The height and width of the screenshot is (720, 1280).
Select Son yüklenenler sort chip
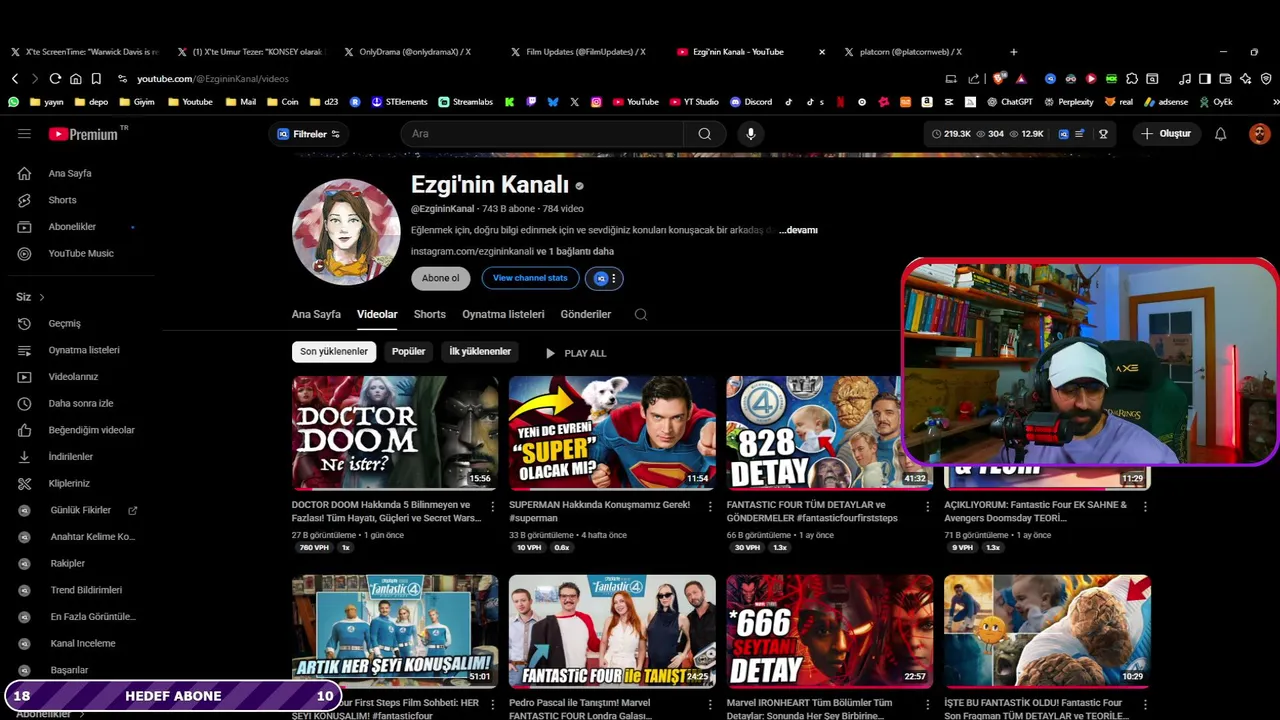(334, 351)
